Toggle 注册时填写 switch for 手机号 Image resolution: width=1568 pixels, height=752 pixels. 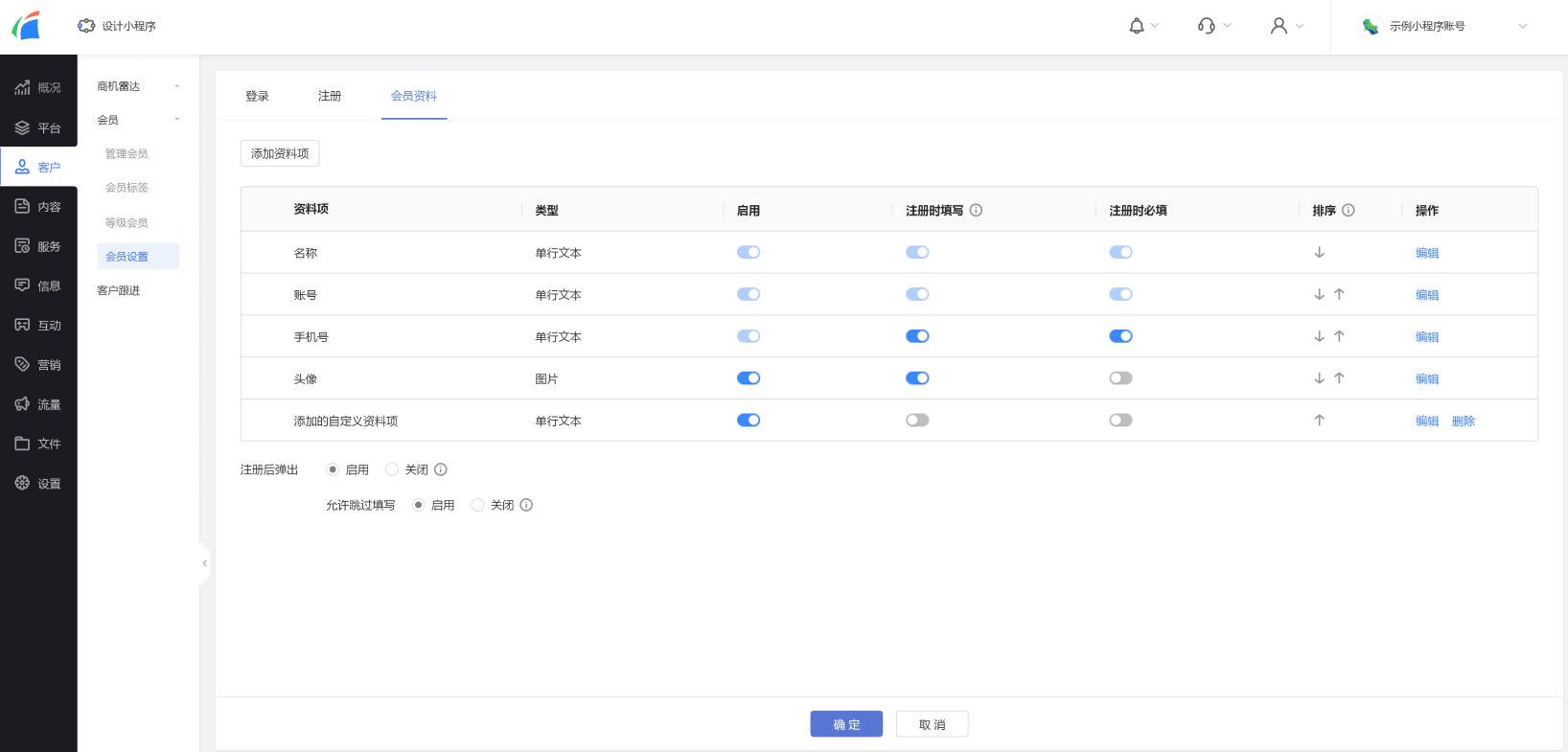click(917, 336)
